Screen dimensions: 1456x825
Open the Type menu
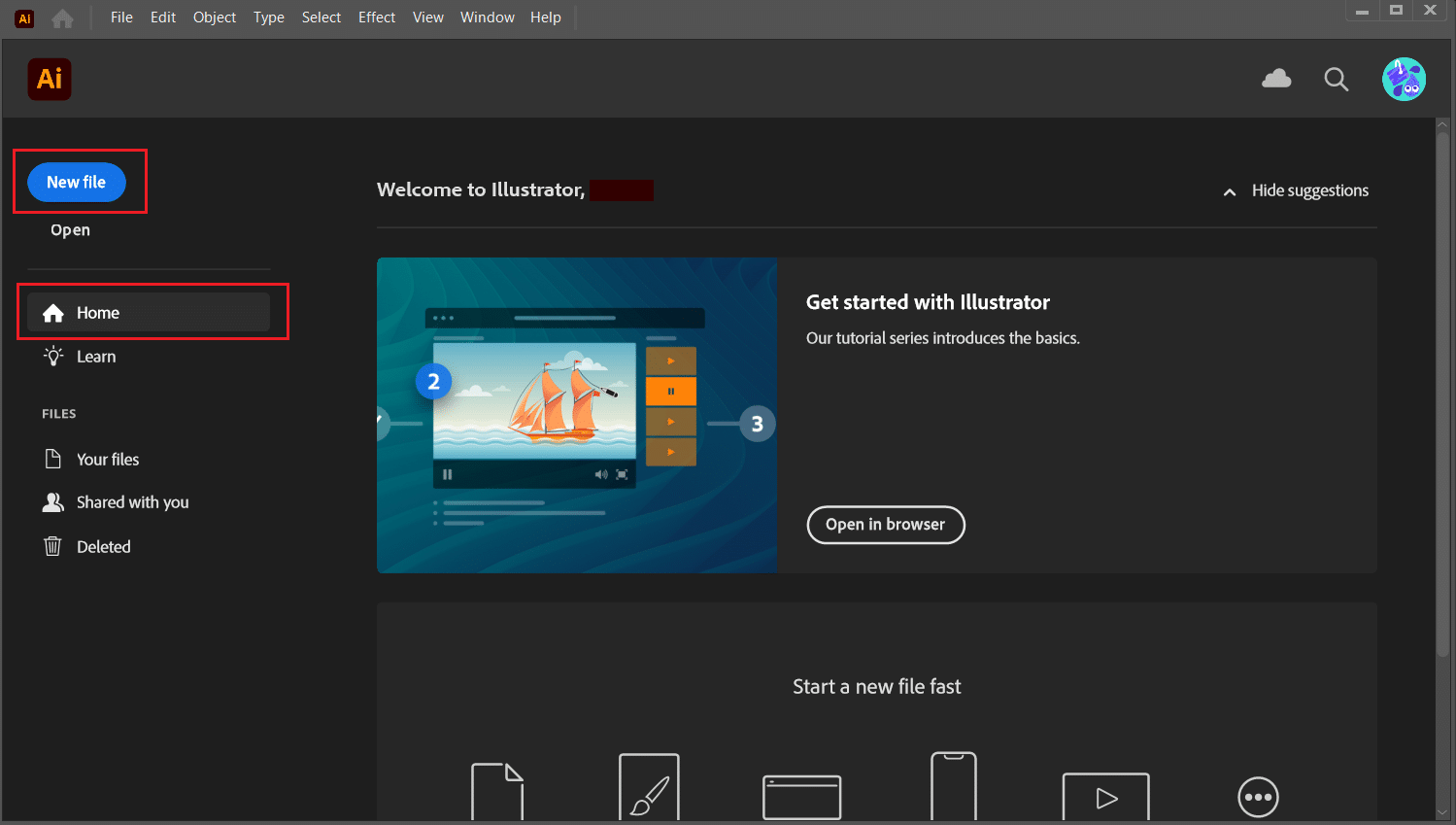pyautogui.click(x=269, y=17)
